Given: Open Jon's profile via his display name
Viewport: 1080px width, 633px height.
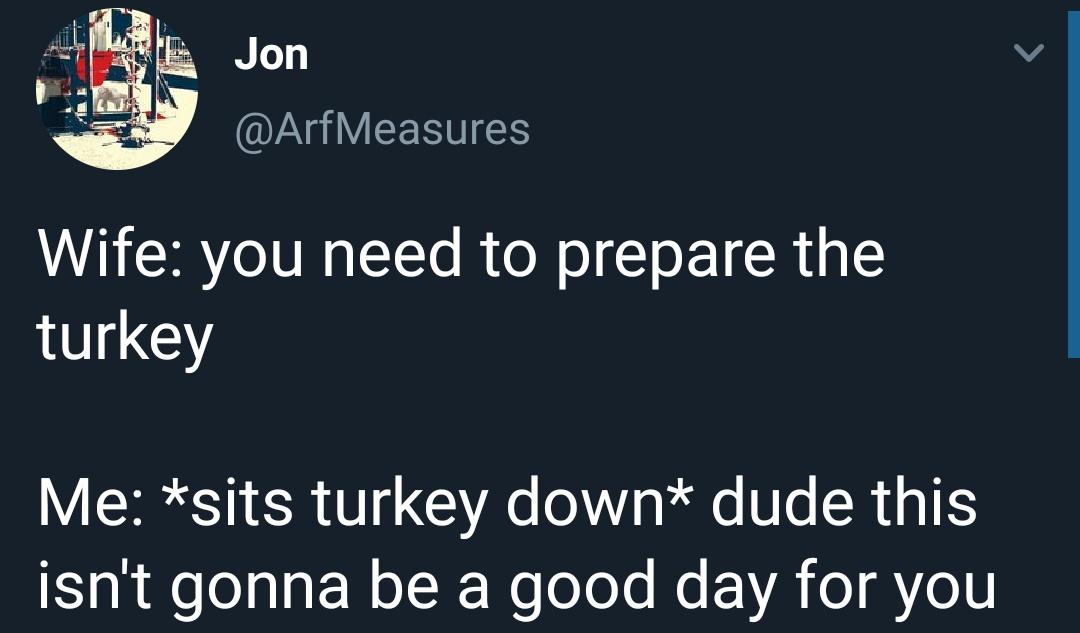Looking at the screenshot, I should pyautogui.click(x=272, y=55).
